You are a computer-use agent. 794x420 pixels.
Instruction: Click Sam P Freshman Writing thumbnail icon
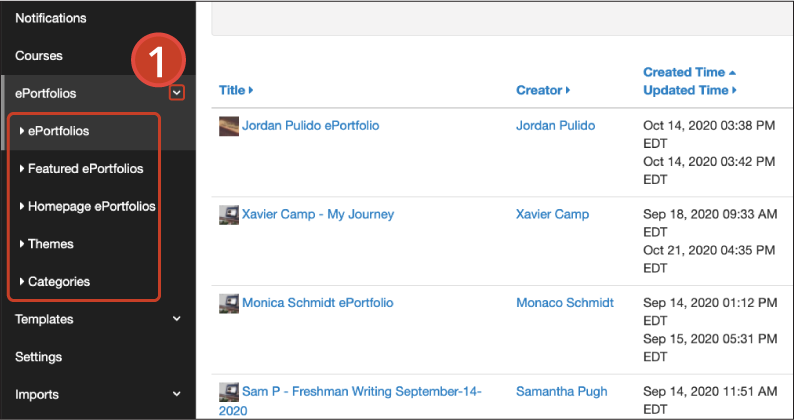click(229, 392)
